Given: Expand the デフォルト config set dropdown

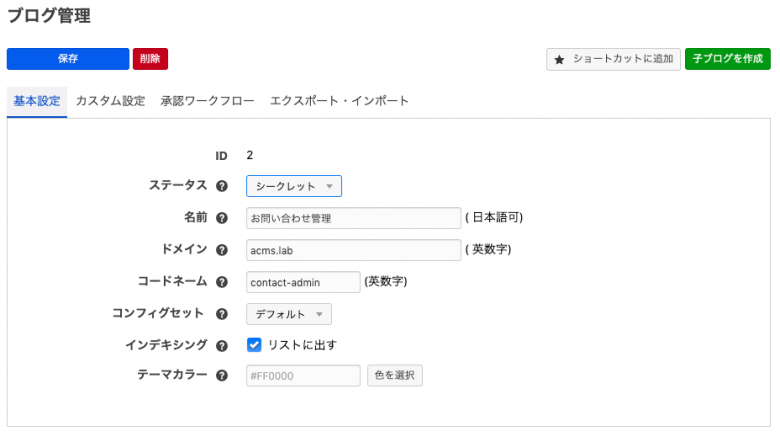Looking at the screenshot, I should [x=289, y=314].
